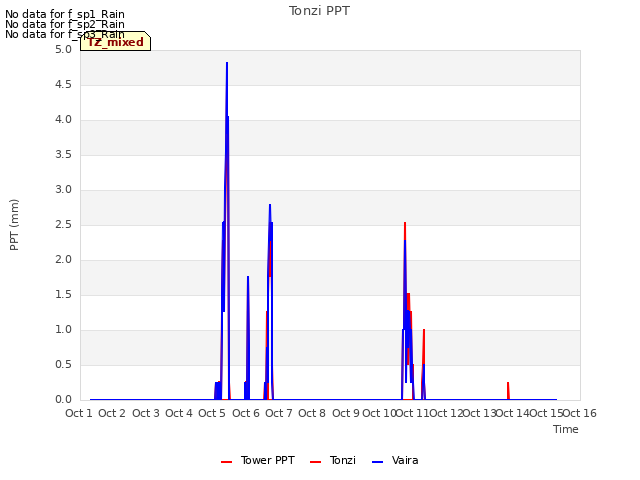Viewport: 640px width, 480px height.
Task: Click the '5.0' y-axis tick label
Action: point(63,50)
